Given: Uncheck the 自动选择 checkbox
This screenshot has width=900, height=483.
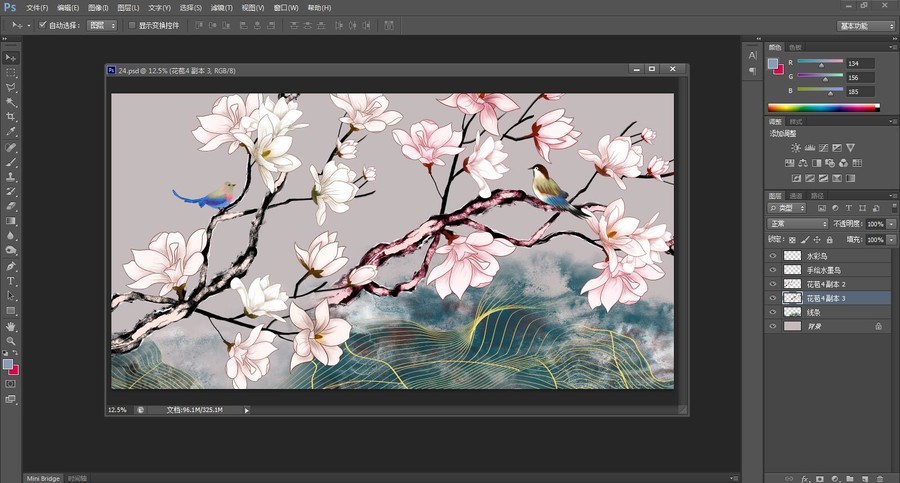Looking at the screenshot, I should tap(42, 25).
